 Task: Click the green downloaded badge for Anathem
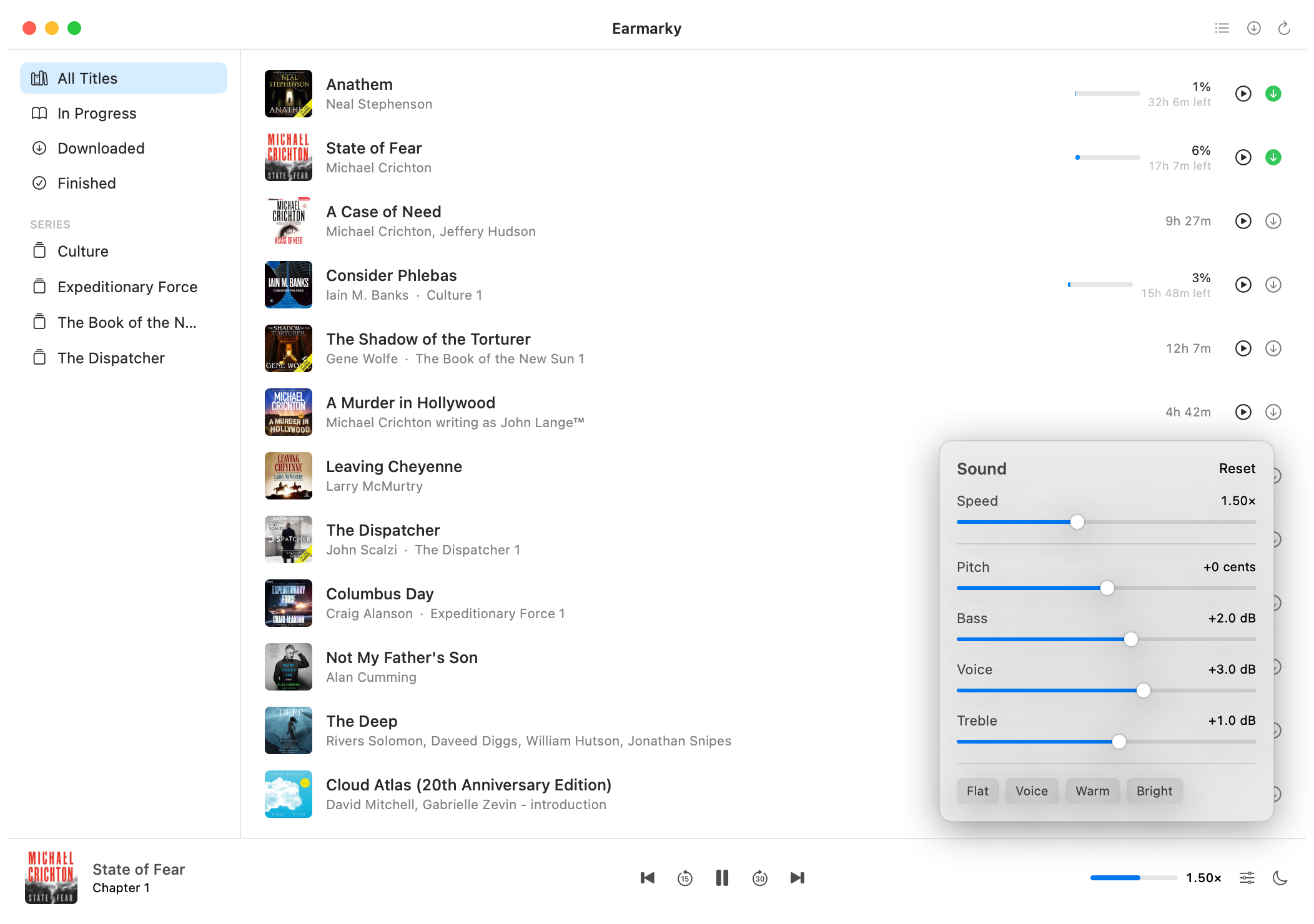(x=1273, y=94)
